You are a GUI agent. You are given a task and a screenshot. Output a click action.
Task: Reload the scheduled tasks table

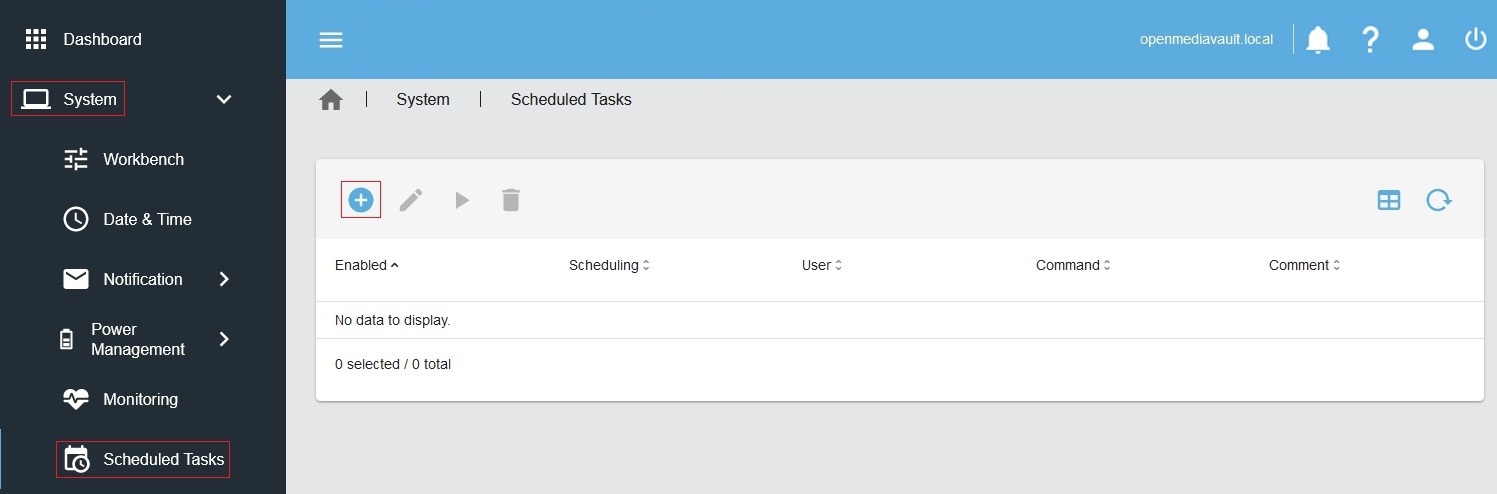point(1438,200)
